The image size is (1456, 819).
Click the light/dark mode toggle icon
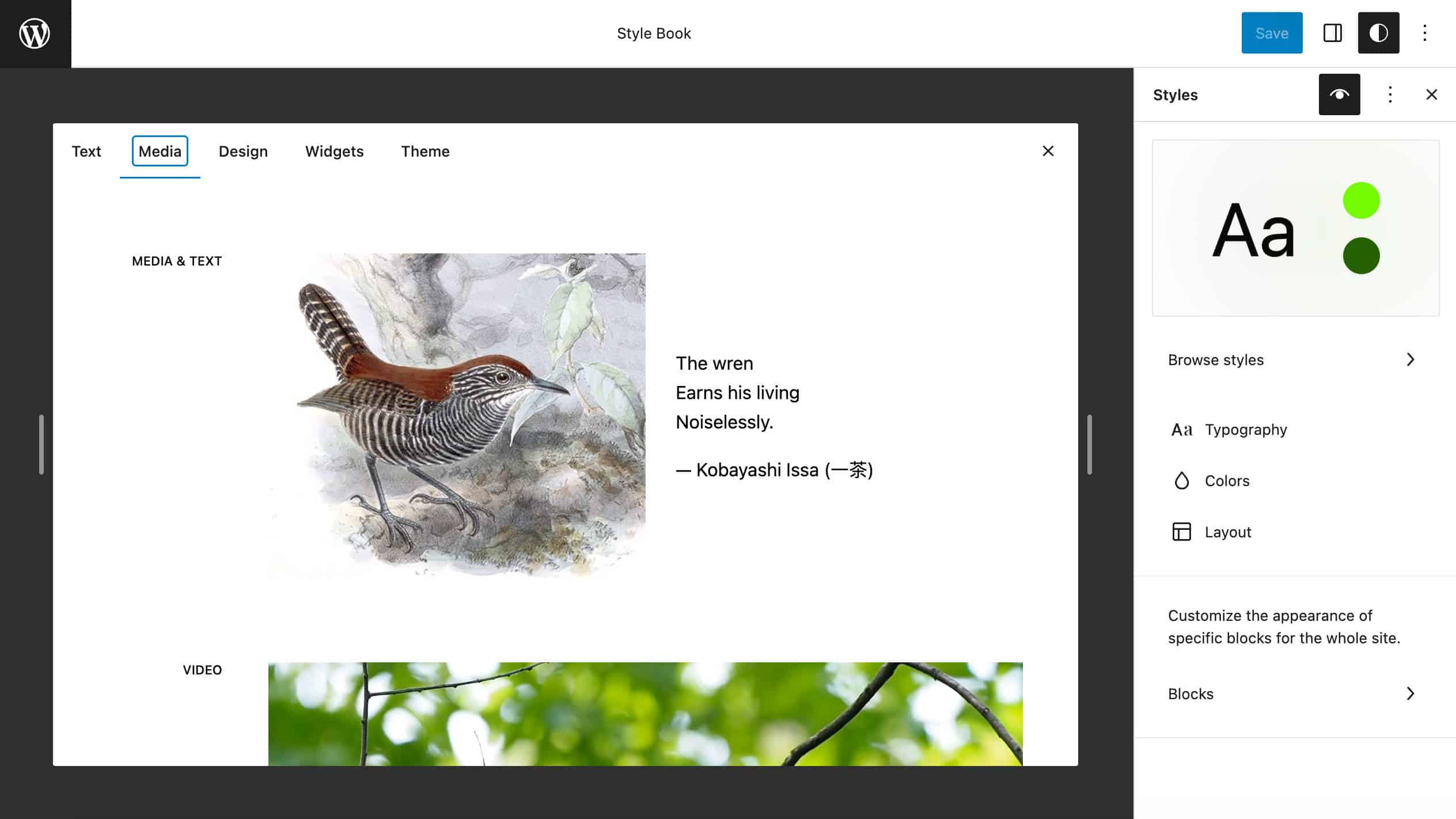click(x=1378, y=33)
